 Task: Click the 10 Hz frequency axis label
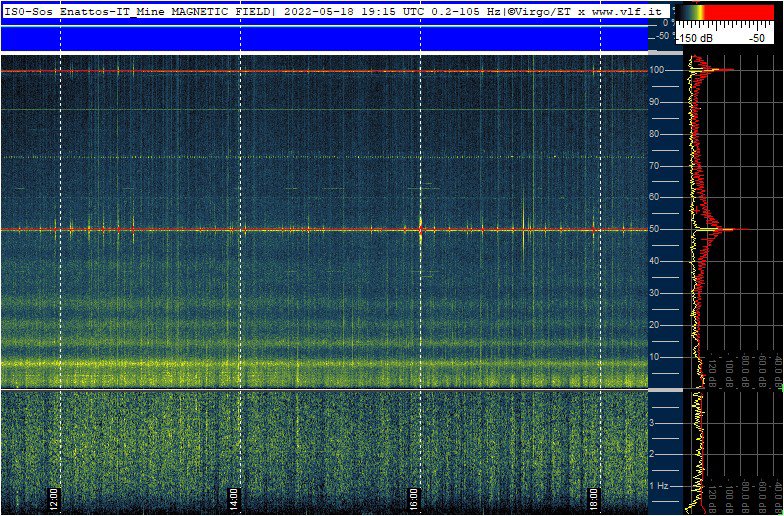click(x=659, y=357)
